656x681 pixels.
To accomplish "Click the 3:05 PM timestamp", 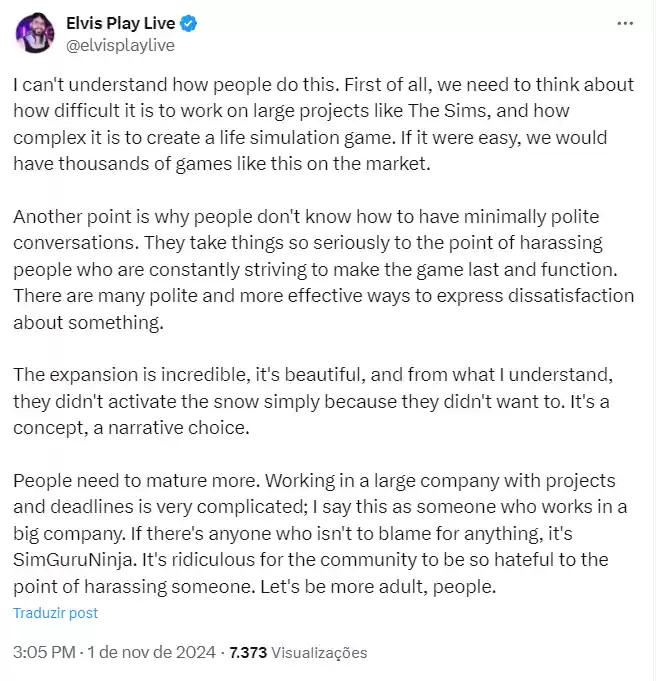I will point(44,652).
